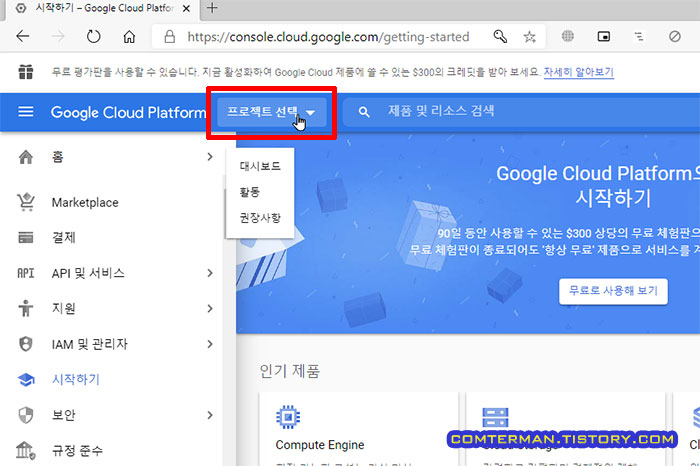Viewport: 700px width, 466px height.
Task: Expand the API 및 서비스 submenu chevron
Action: 210,273
